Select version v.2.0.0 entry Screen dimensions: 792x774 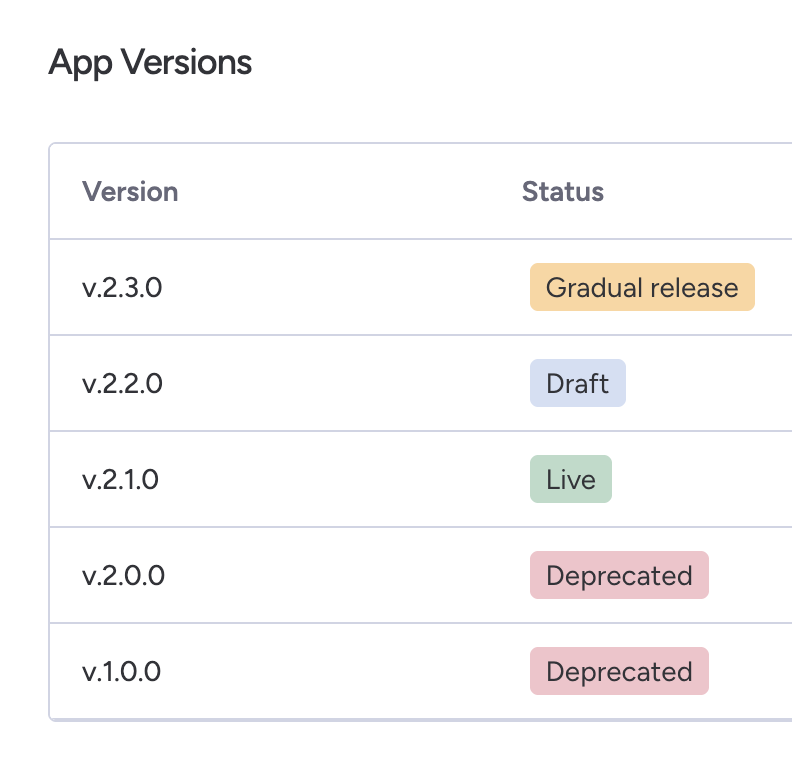tap(123, 575)
